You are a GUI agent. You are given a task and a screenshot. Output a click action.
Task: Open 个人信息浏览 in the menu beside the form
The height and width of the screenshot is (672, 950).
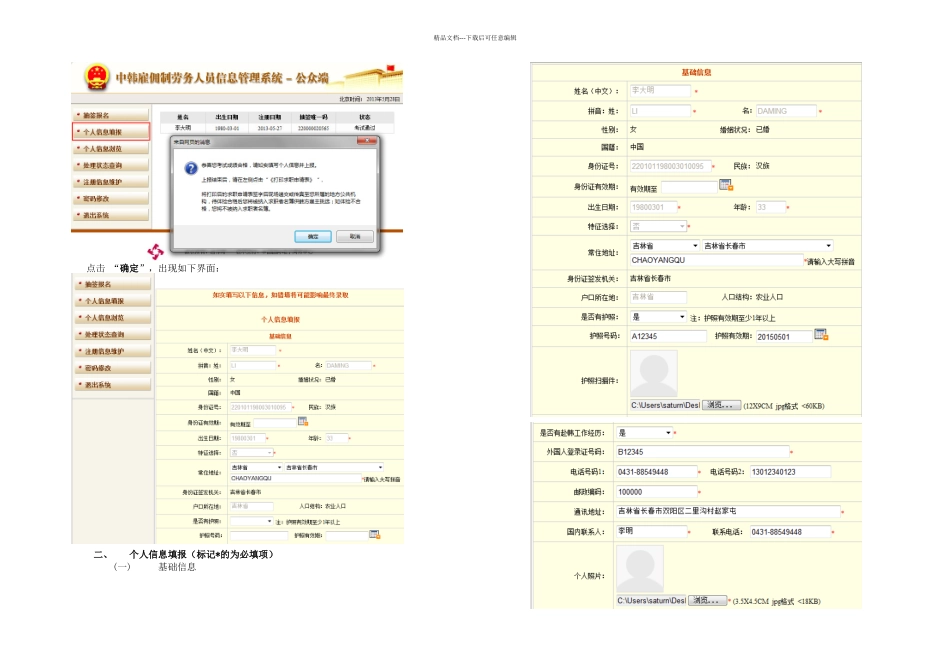(x=112, y=318)
